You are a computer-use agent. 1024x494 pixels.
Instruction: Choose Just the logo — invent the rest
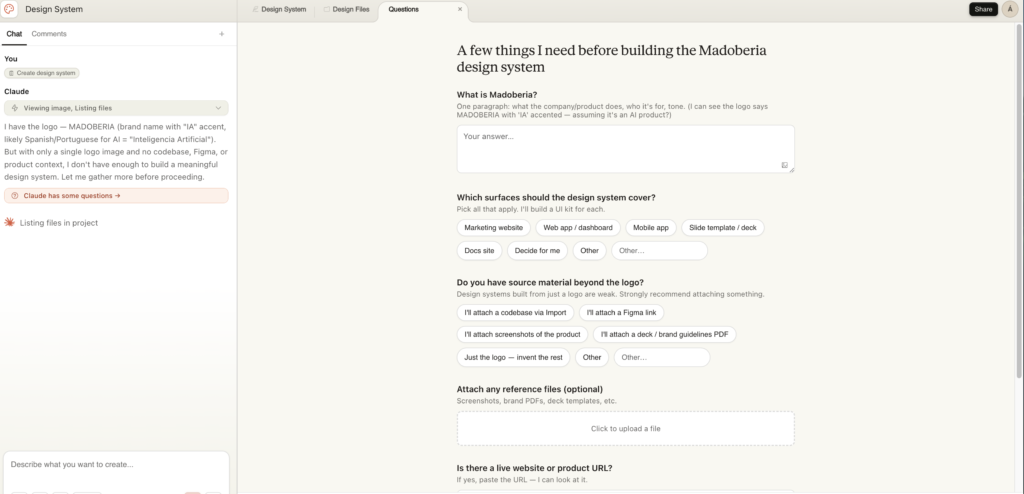511,357
